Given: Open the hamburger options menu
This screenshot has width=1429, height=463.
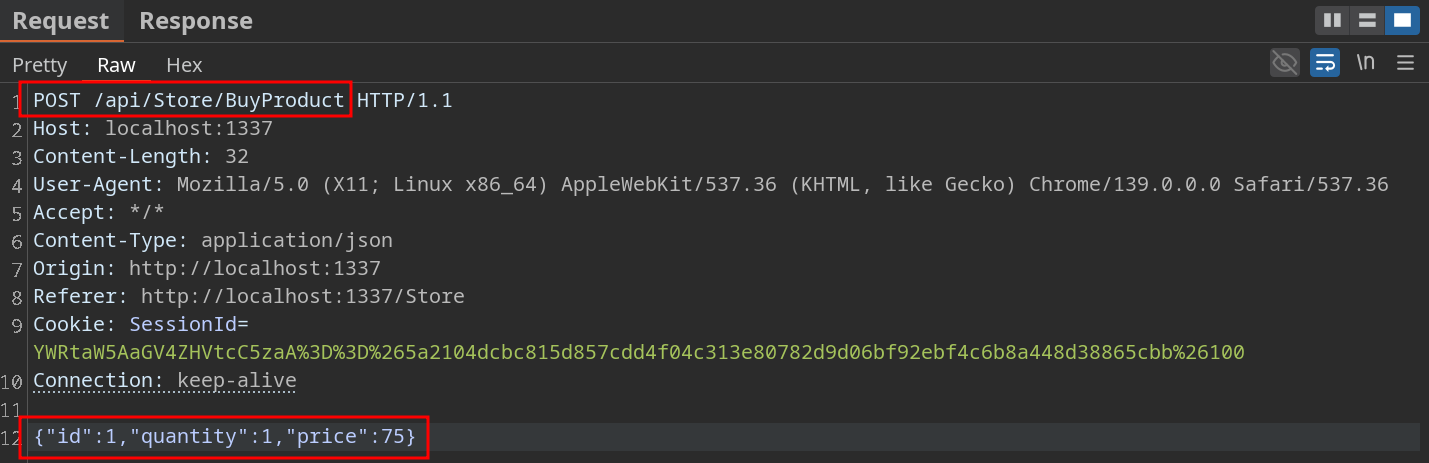Looking at the screenshot, I should 1405,63.
